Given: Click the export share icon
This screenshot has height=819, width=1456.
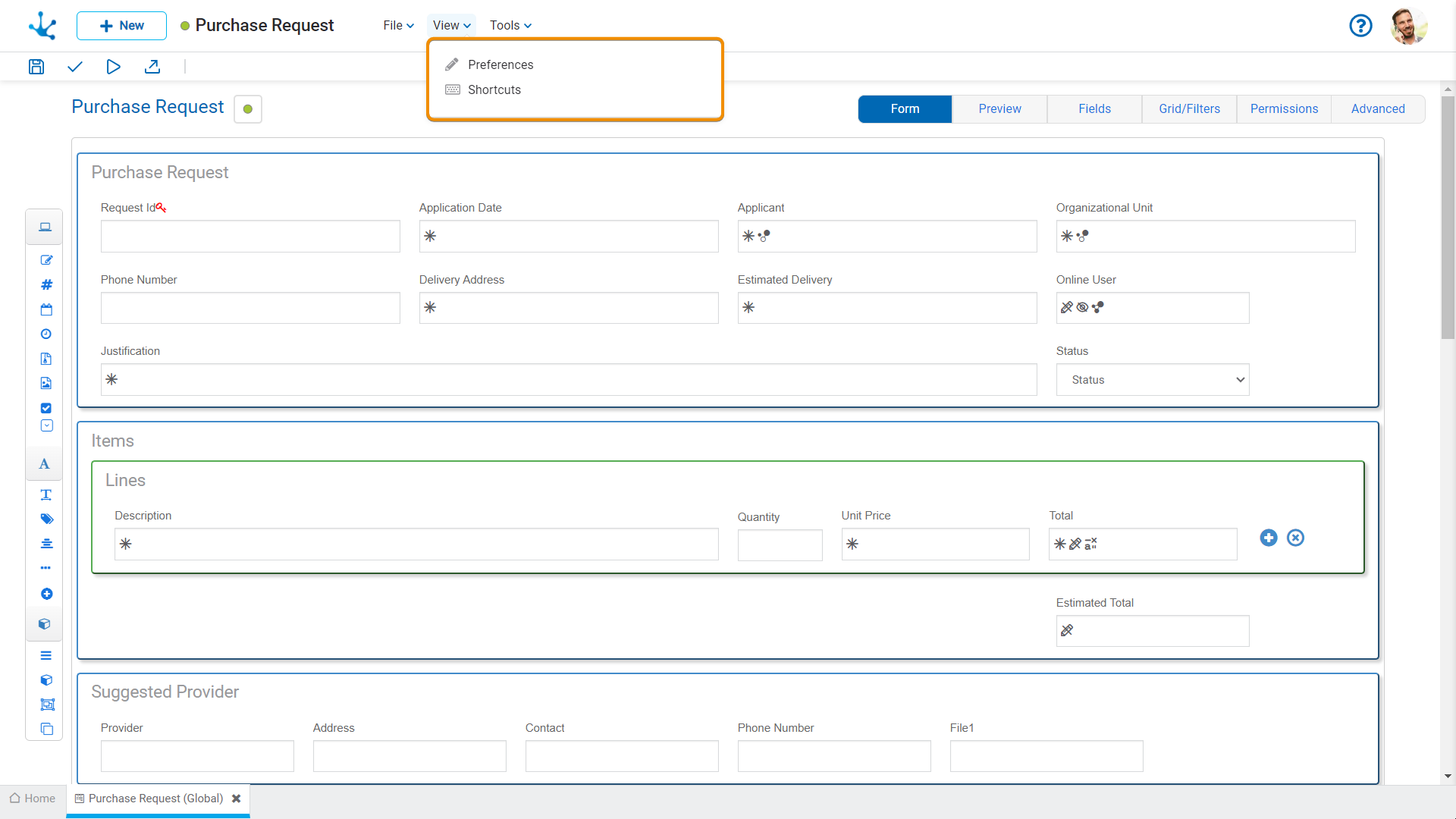Looking at the screenshot, I should click(x=152, y=67).
